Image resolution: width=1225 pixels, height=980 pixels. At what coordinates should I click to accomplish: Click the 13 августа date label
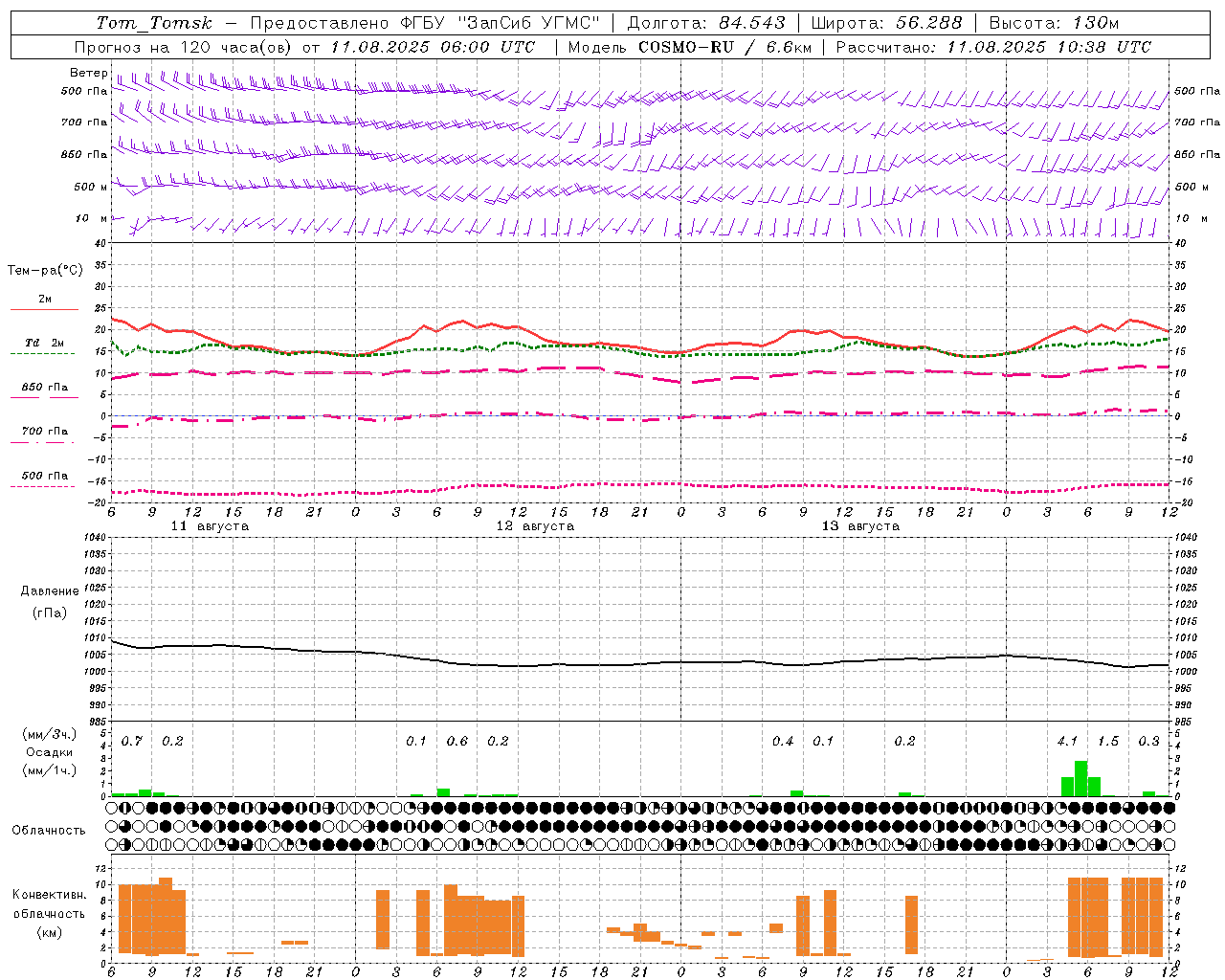(860, 526)
